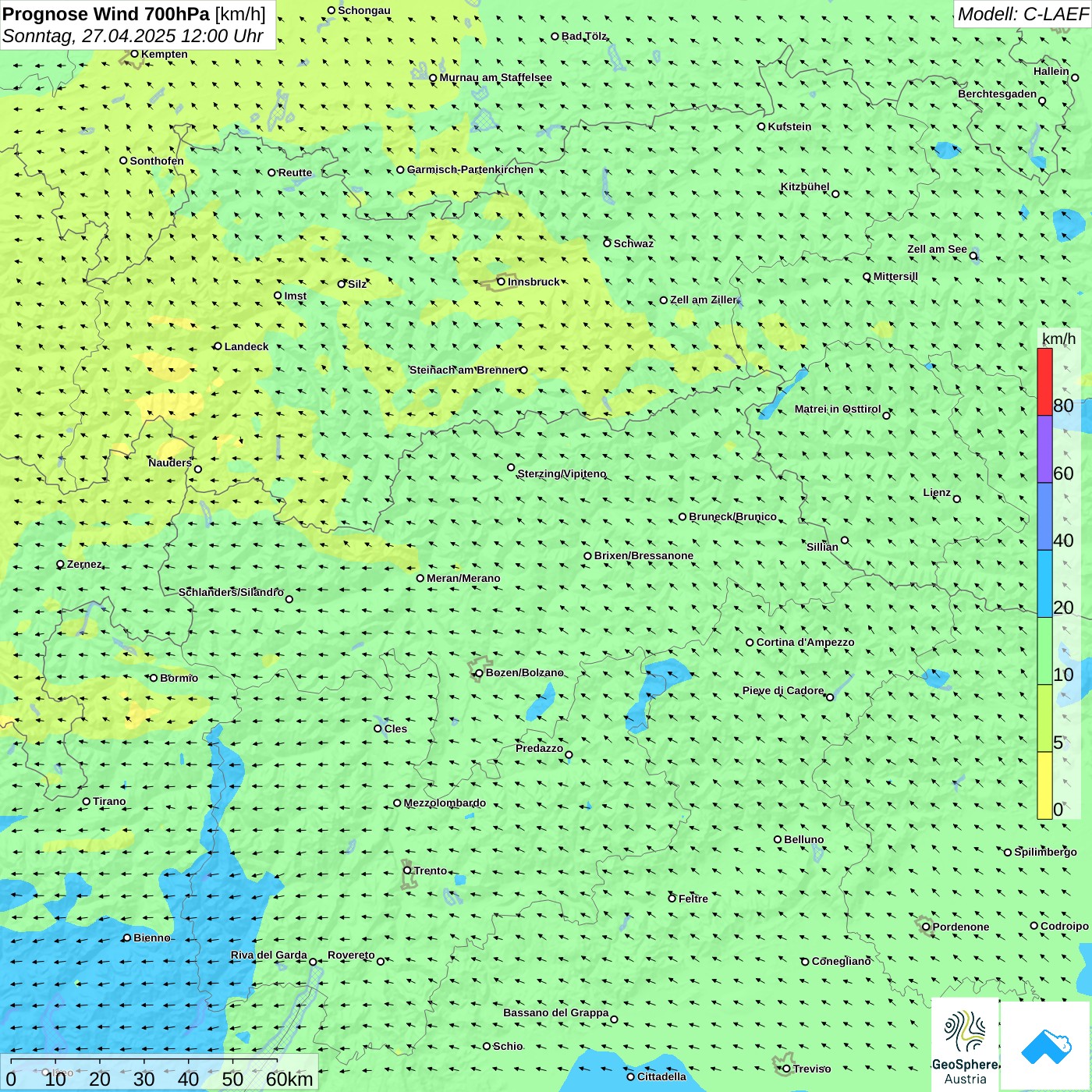
Task: Click the 'Steinach am Brenner' label
Action: pyautogui.click(x=464, y=370)
